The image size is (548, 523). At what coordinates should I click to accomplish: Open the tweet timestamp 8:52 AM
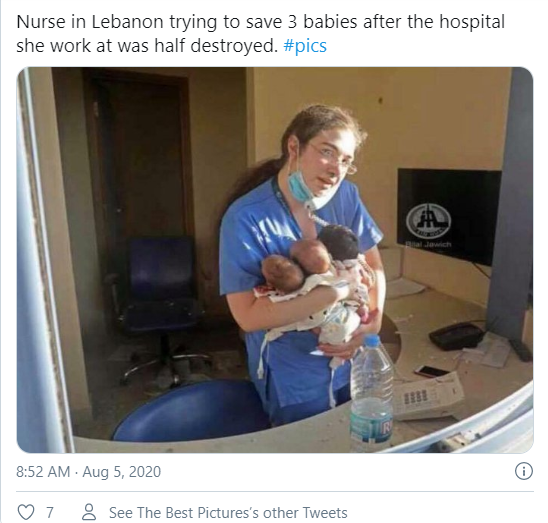pos(43,472)
